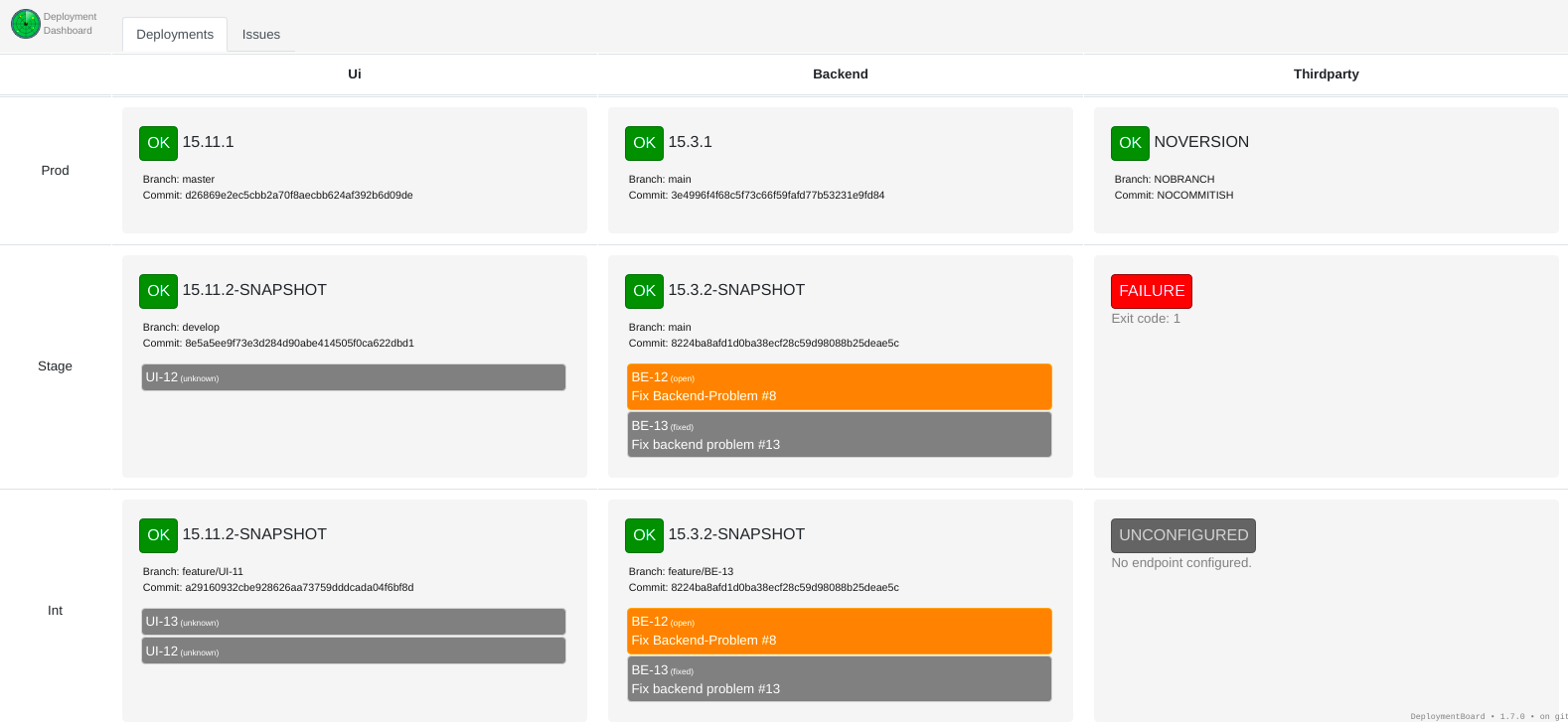Switch to the Issues tab
The height and width of the screenshot is (725, 1568).
pos(261,35)
